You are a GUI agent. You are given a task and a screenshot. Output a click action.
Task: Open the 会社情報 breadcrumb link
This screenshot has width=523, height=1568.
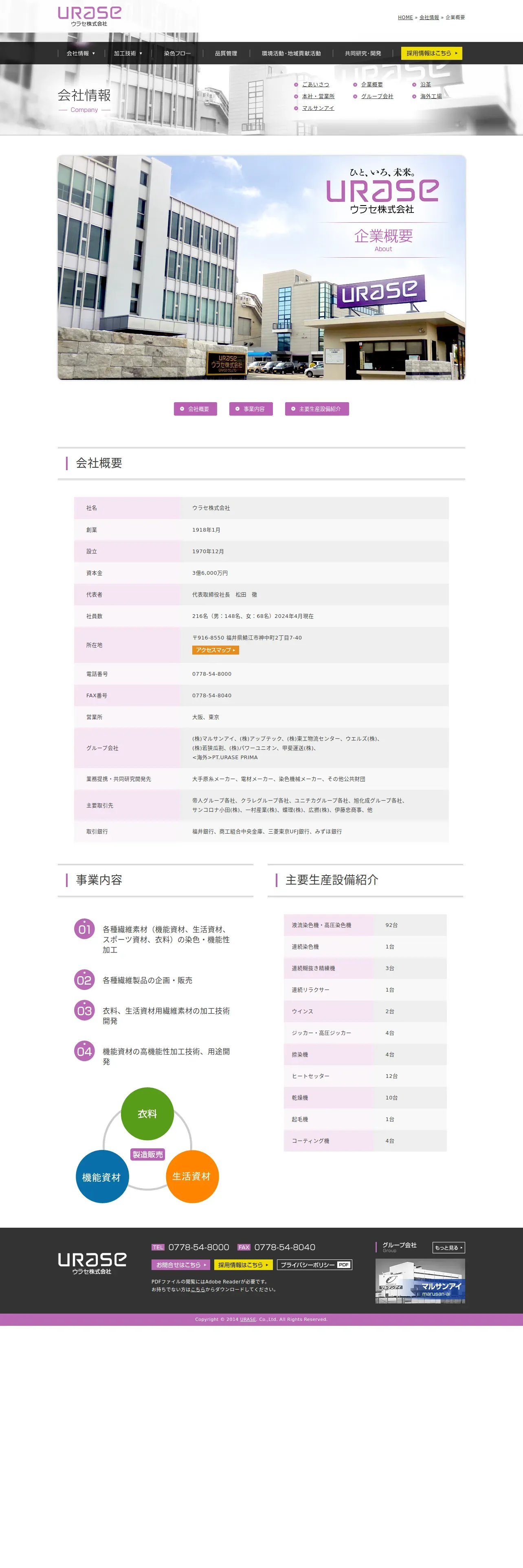(x=429, y=18)
